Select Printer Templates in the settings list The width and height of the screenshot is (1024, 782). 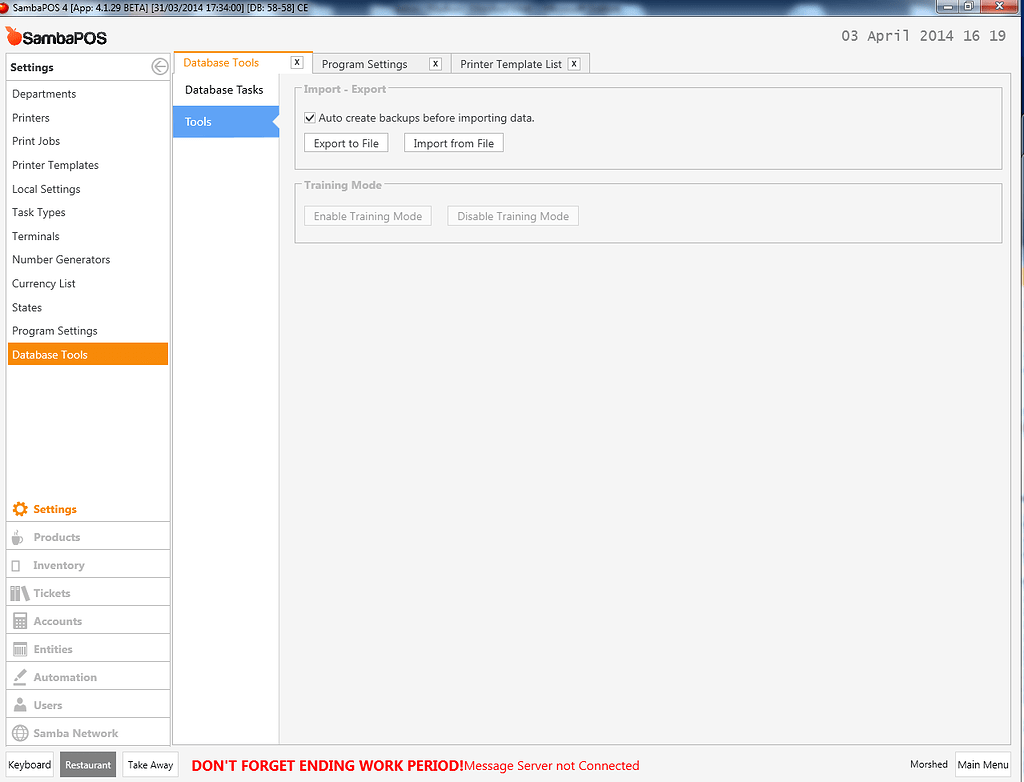[55, 164]
